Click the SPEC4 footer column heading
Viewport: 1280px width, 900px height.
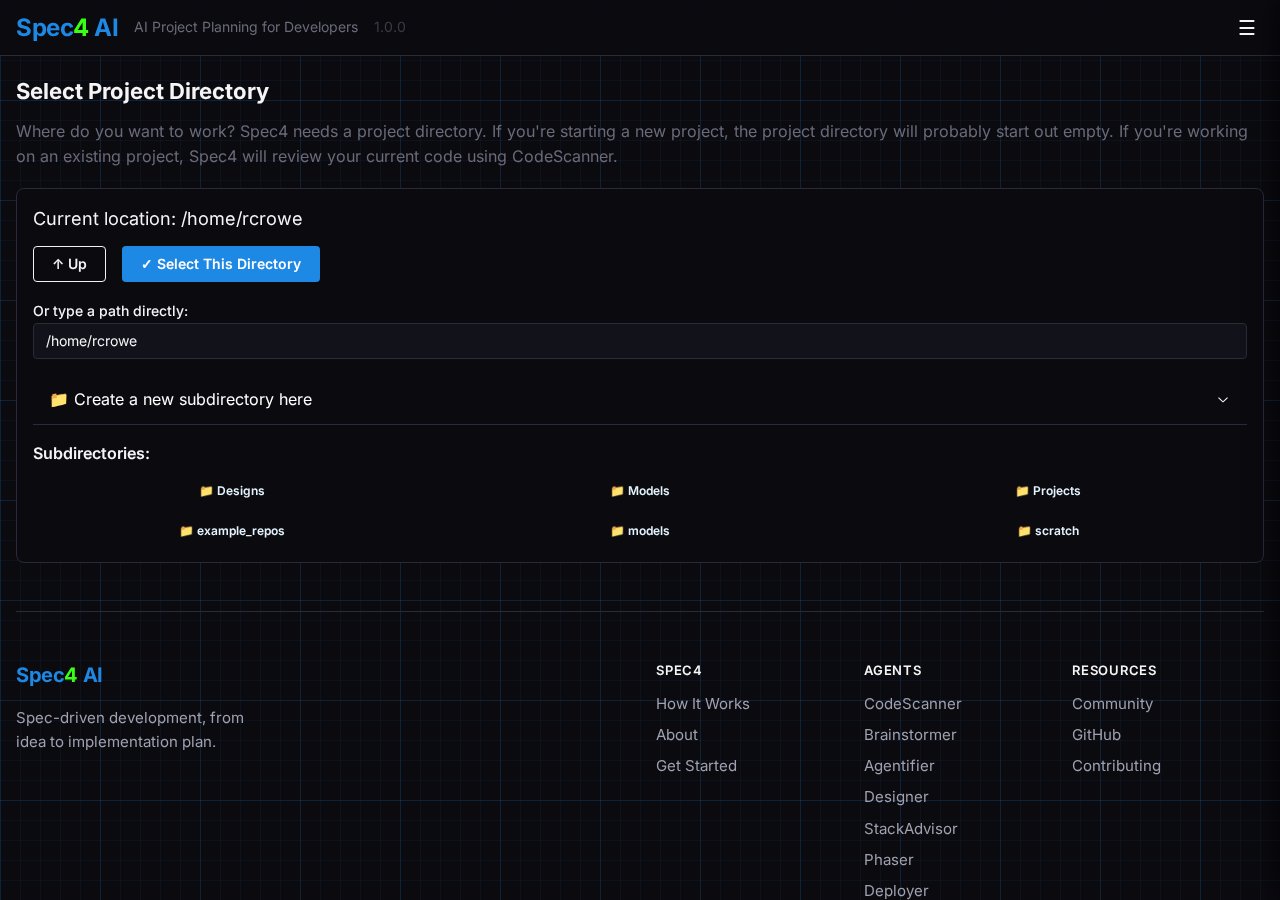pyautogui.click(x=679, y=670)
